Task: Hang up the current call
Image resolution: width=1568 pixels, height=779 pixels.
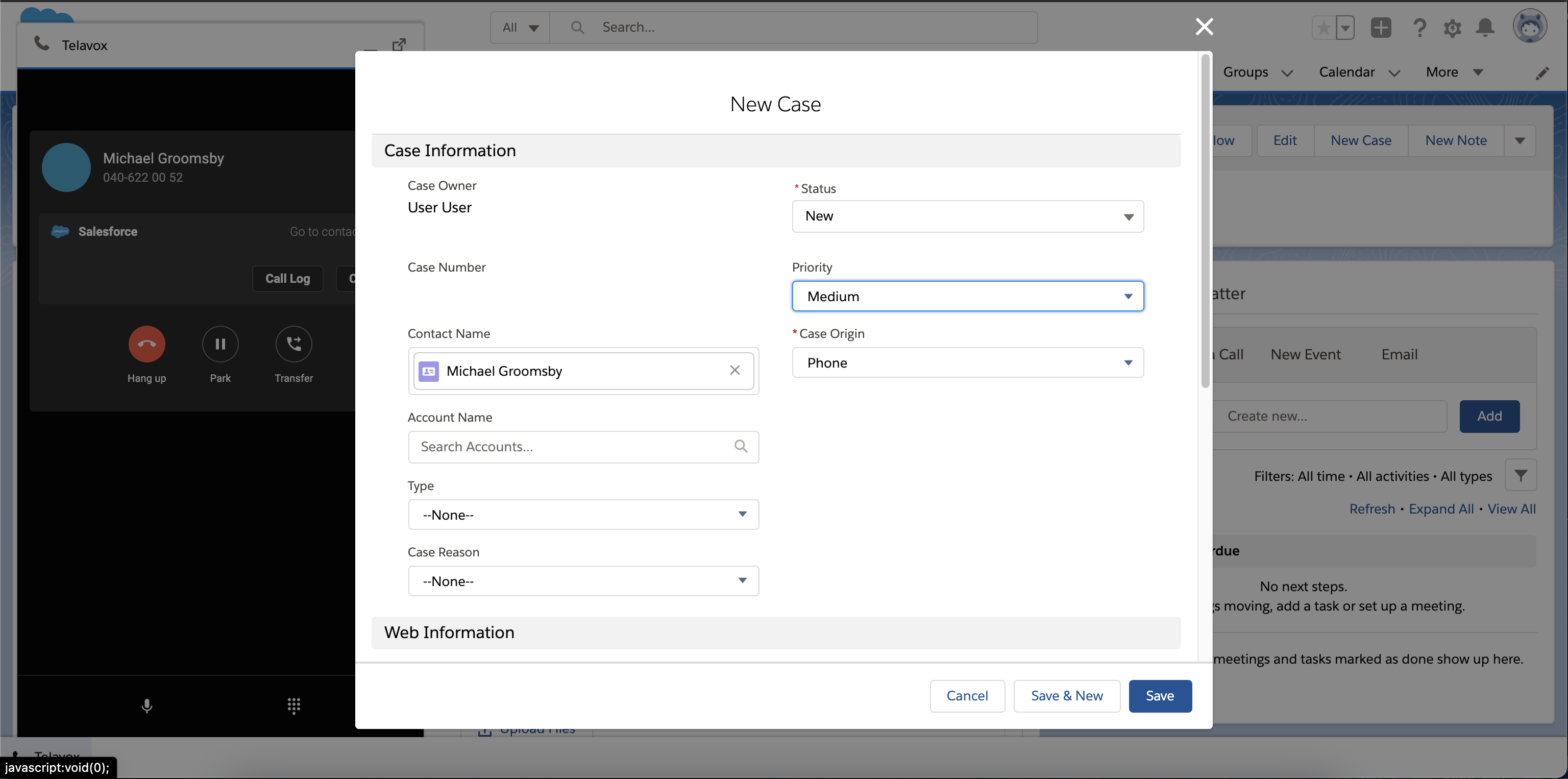Action: (x=146, y=344)
